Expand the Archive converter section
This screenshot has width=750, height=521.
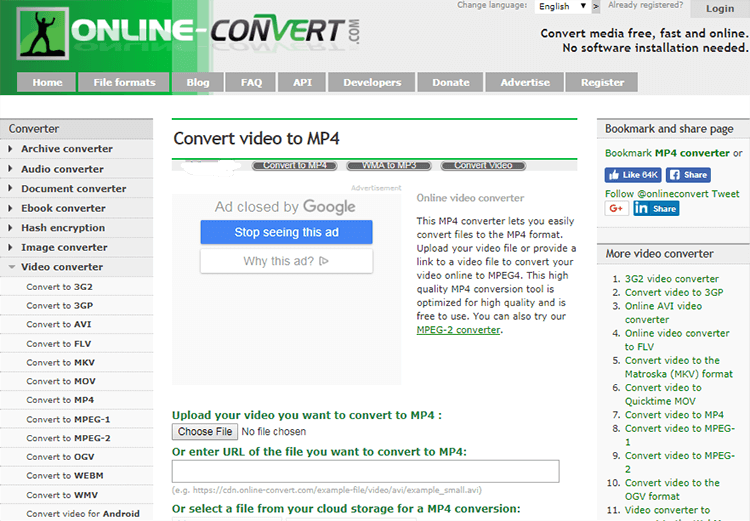pyautogui.click(x=77, y=149)
